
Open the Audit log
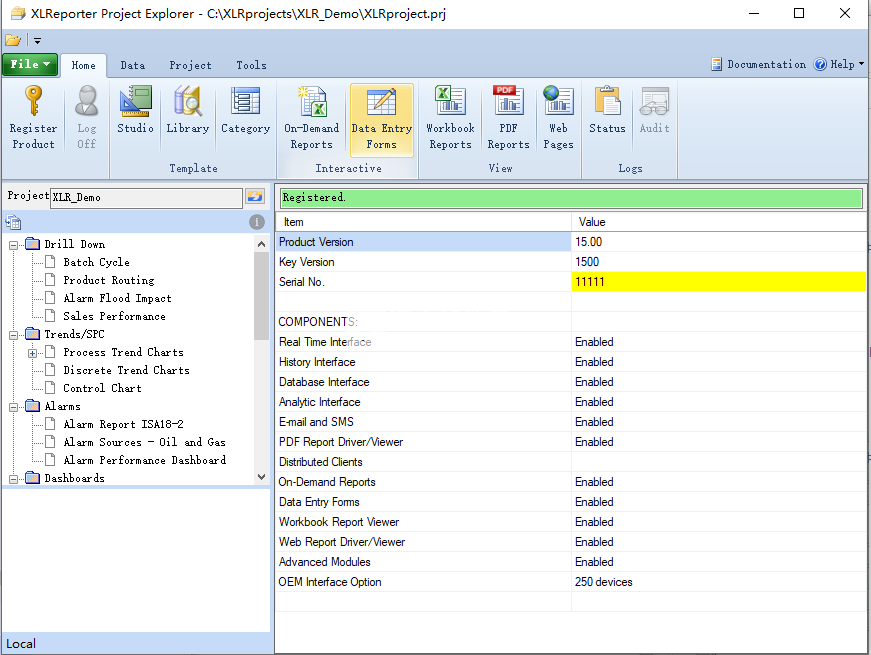click(x=654, y=109)
